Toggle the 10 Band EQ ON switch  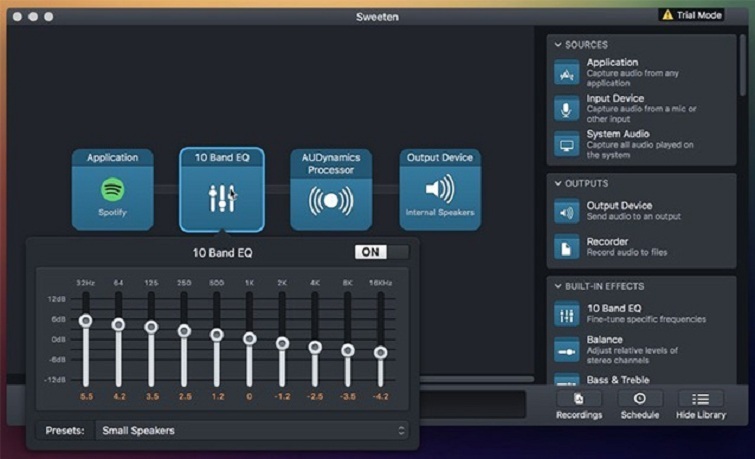(381, 252)
